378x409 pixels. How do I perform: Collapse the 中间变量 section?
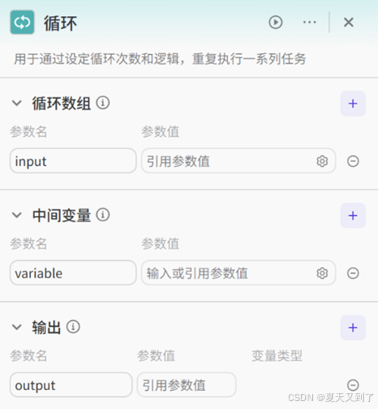coord(17,215)
